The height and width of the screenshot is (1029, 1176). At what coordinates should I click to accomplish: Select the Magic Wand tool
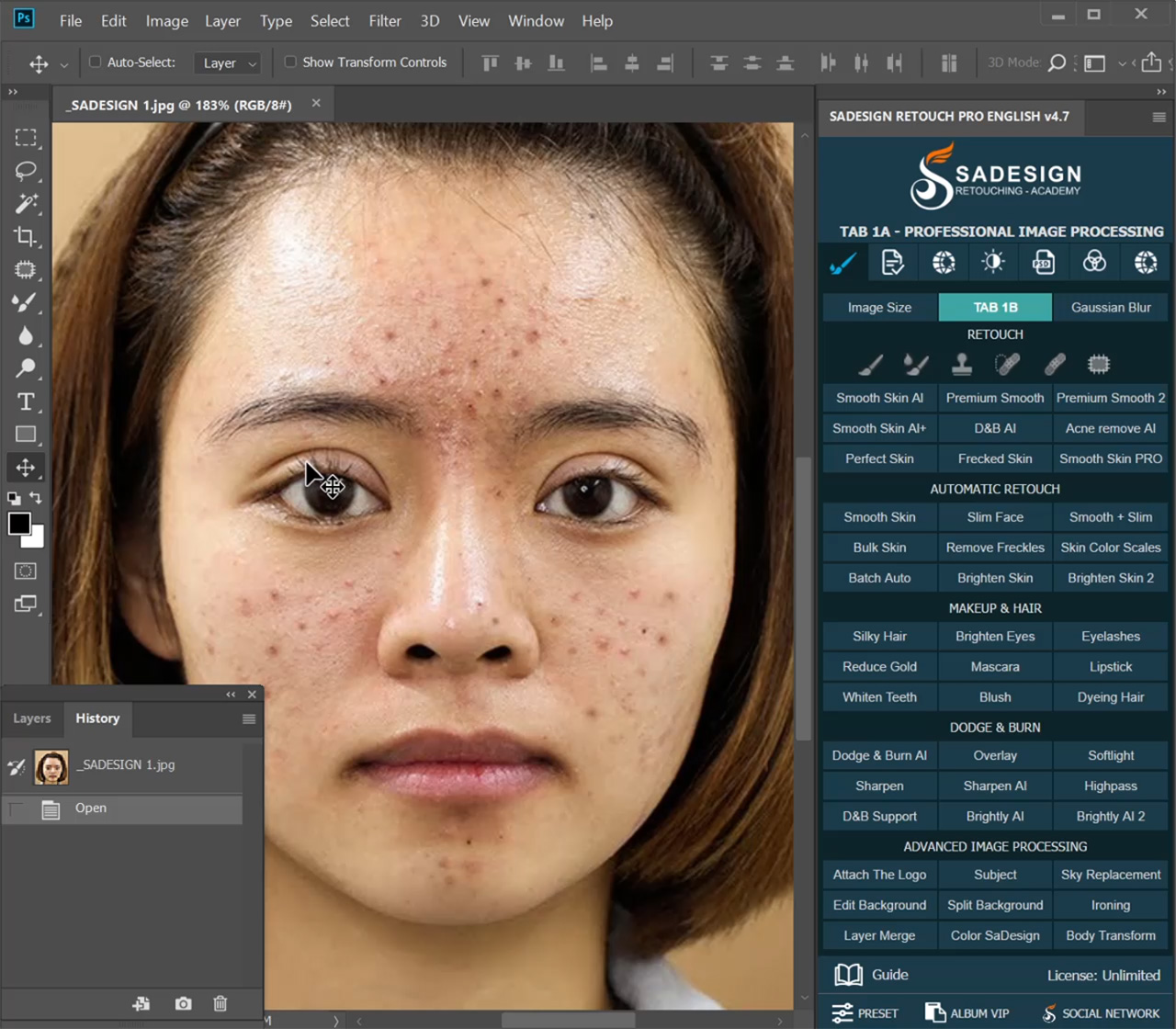click(x=26, y=203)
